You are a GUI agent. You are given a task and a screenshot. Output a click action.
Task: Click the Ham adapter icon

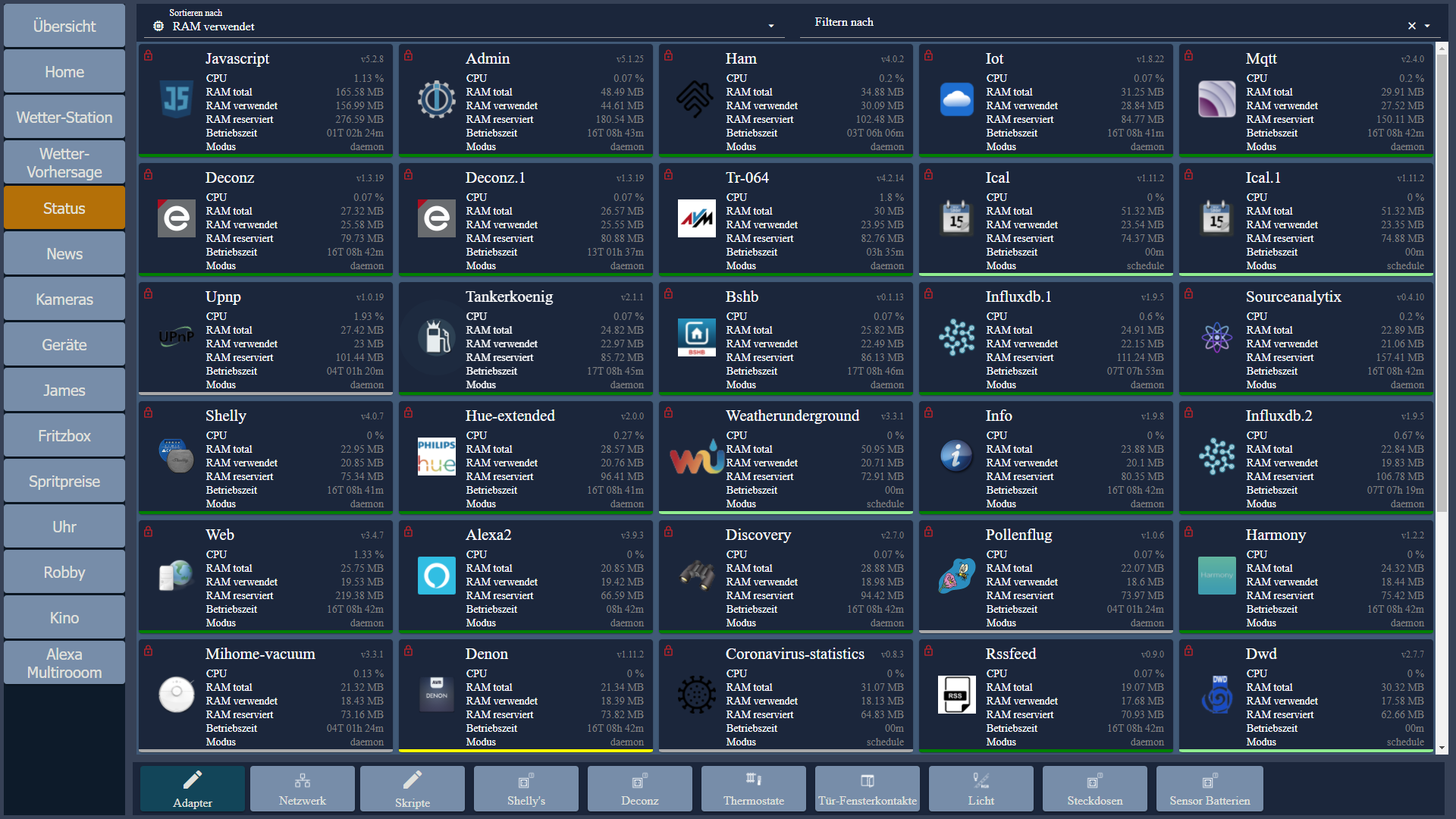click(x=697, y=99)
